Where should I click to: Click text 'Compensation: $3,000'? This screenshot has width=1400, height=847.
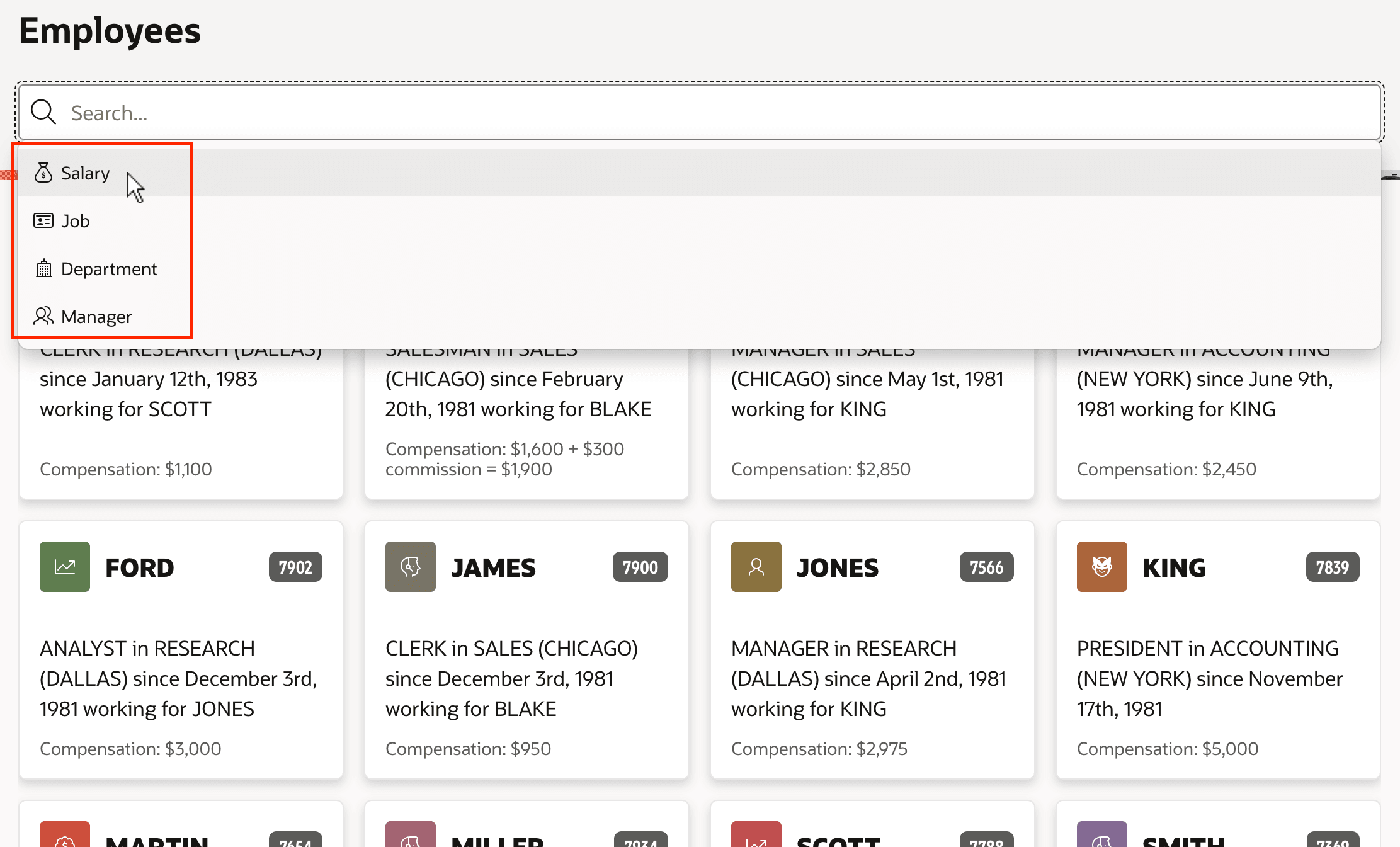click(x=130, y=749)
